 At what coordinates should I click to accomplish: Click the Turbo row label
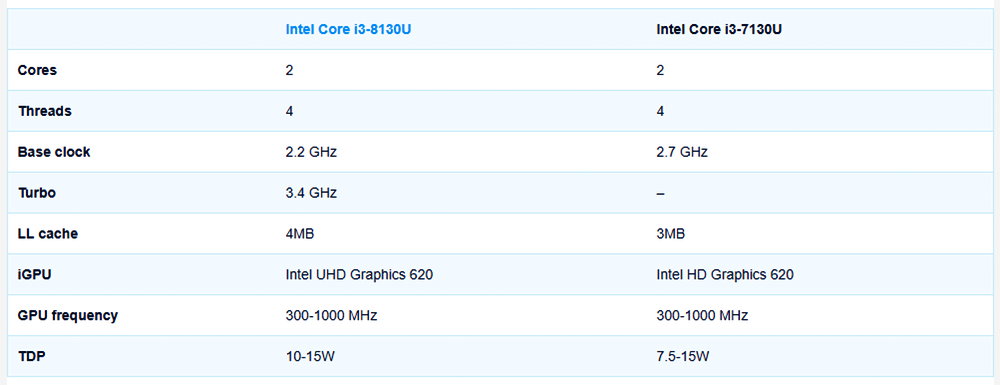36,192
